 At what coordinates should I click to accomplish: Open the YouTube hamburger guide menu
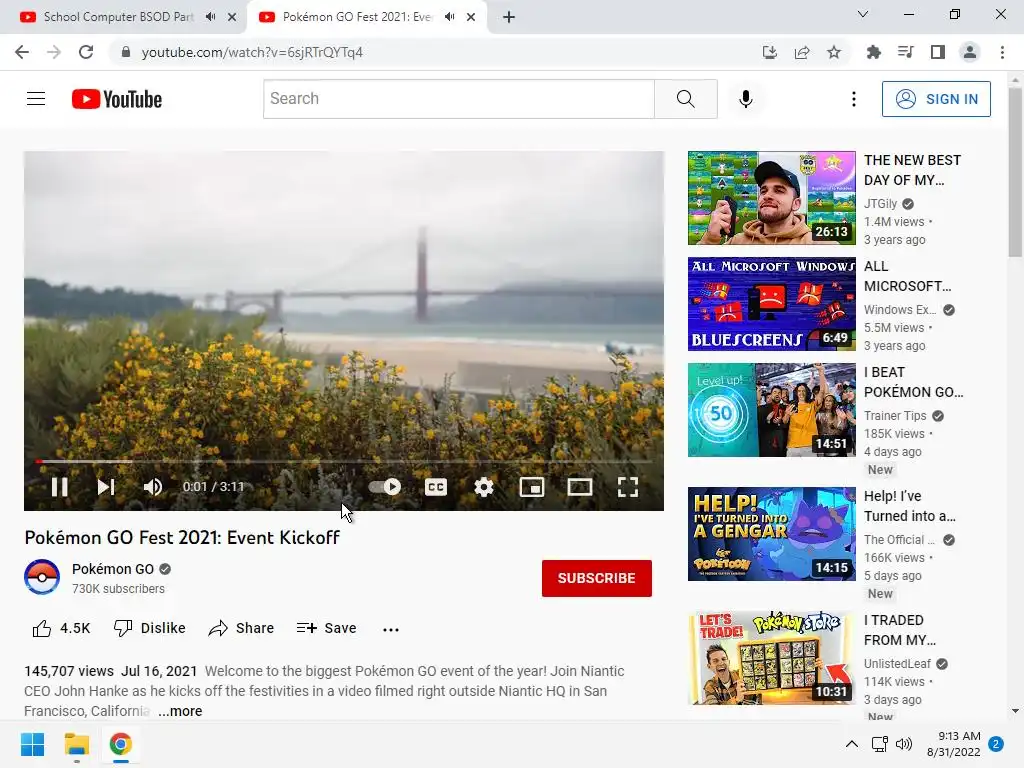coord(36,99)
